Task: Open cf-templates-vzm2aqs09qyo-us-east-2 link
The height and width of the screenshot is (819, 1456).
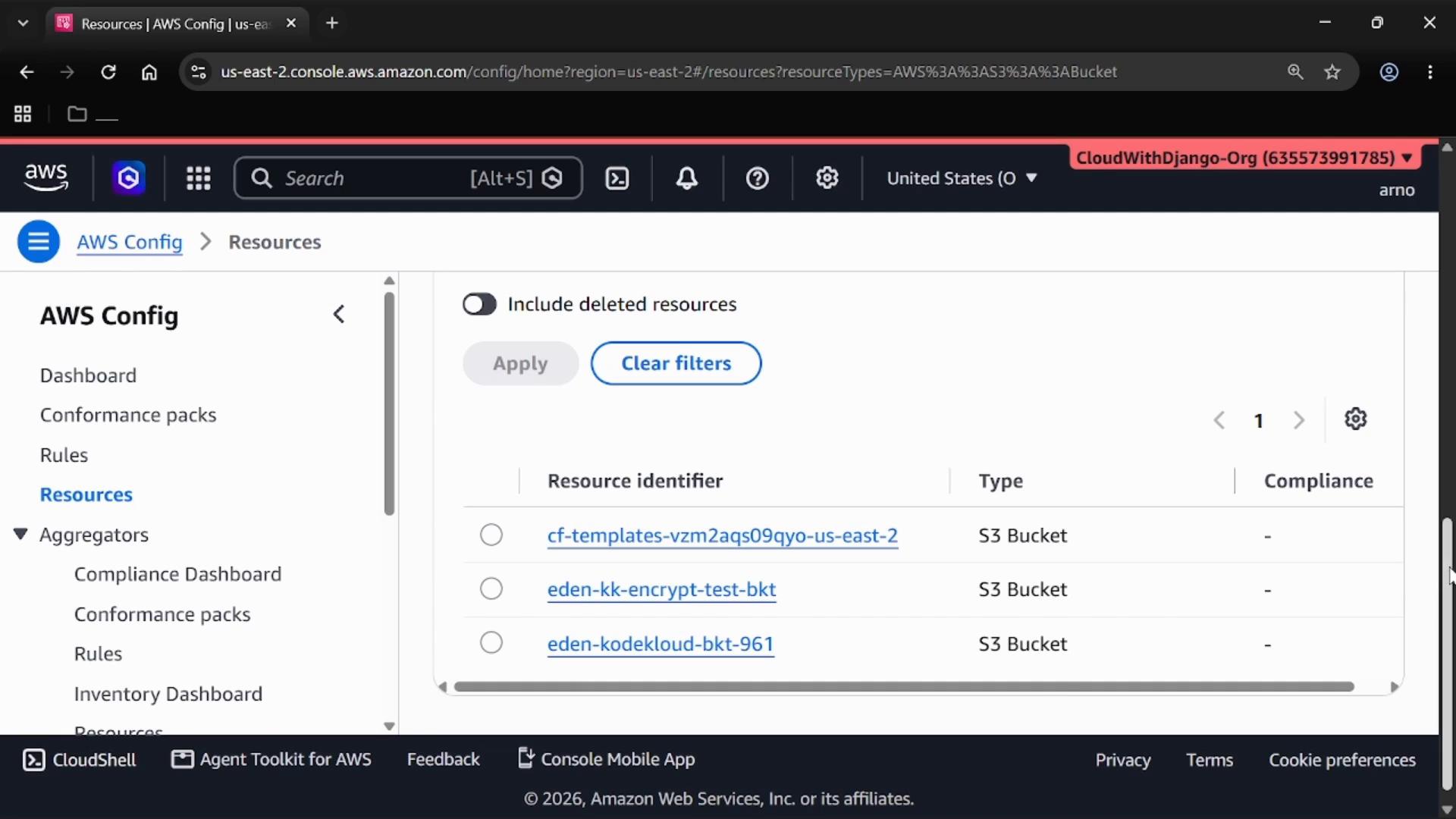Action: 723,535
